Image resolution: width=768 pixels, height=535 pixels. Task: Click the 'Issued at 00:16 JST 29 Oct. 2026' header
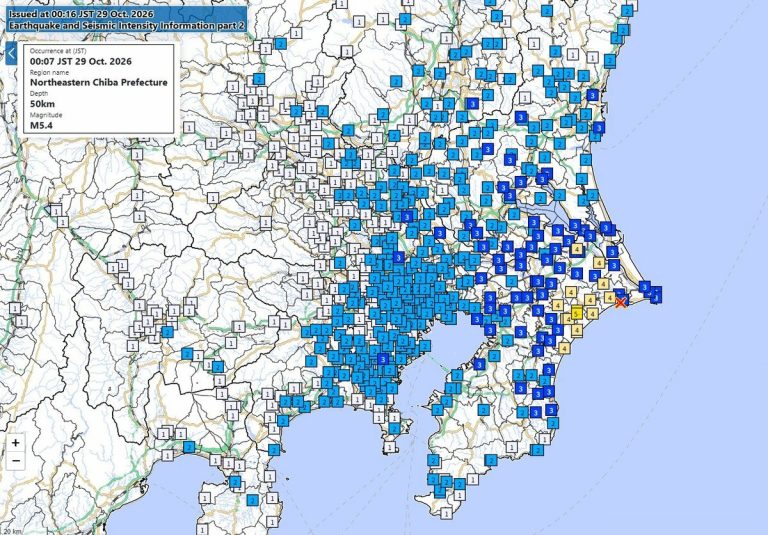(x=81, y=14)
